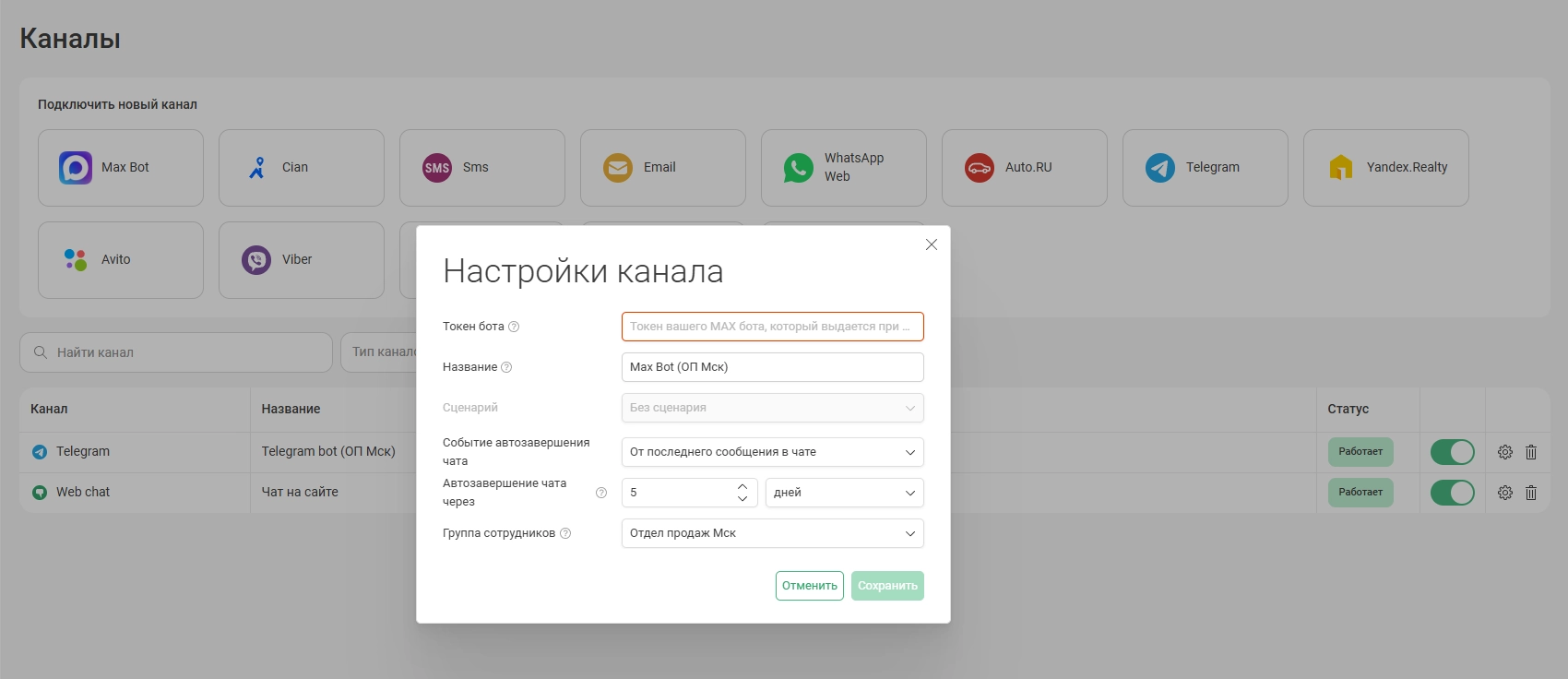
Task: Click help icon next to Токен бота
Action: click(515, 327)
